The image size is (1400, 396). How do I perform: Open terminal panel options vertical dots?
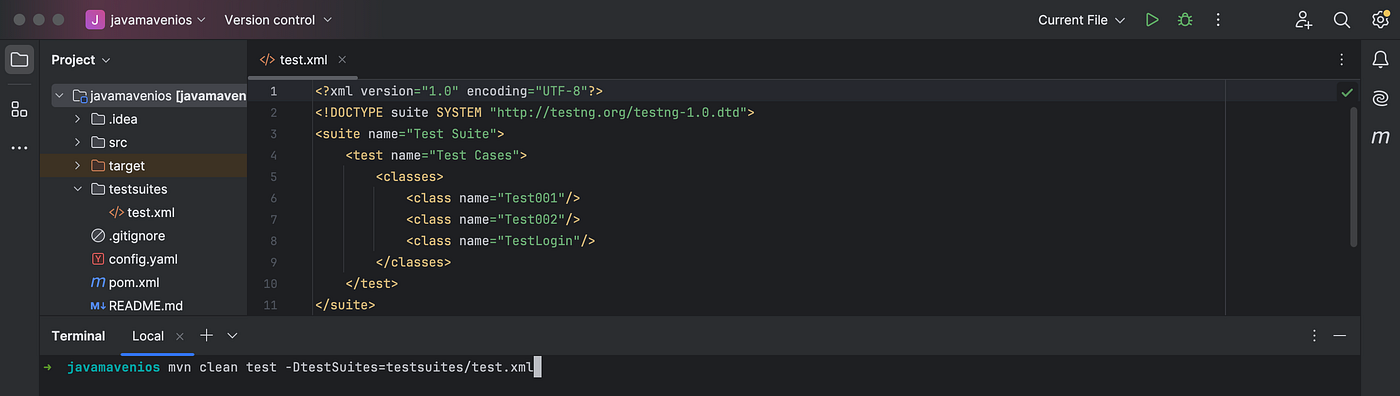click(x=1313, y=336)
